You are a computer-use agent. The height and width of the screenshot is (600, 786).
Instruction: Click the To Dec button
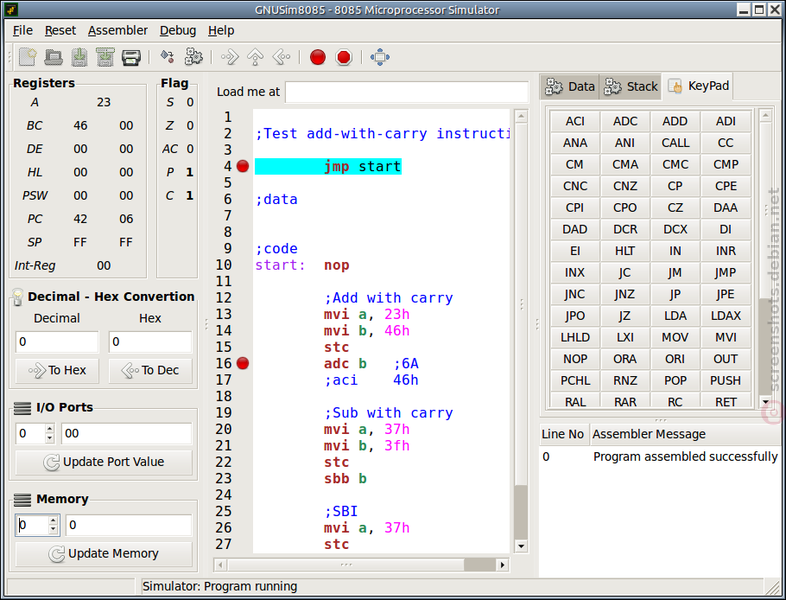[x=150, y=370]
